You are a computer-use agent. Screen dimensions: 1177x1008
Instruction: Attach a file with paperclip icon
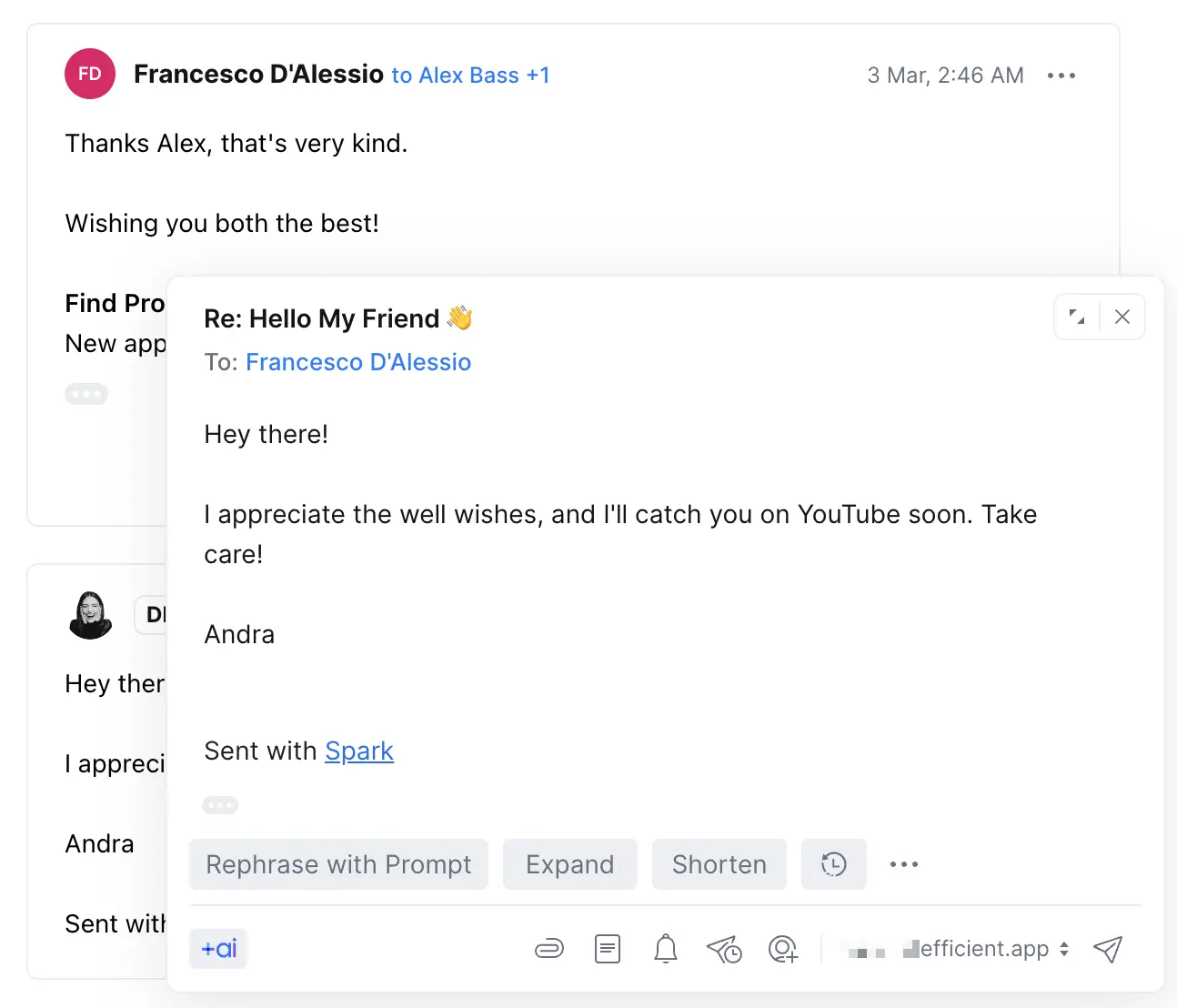(x=549, y=950)
